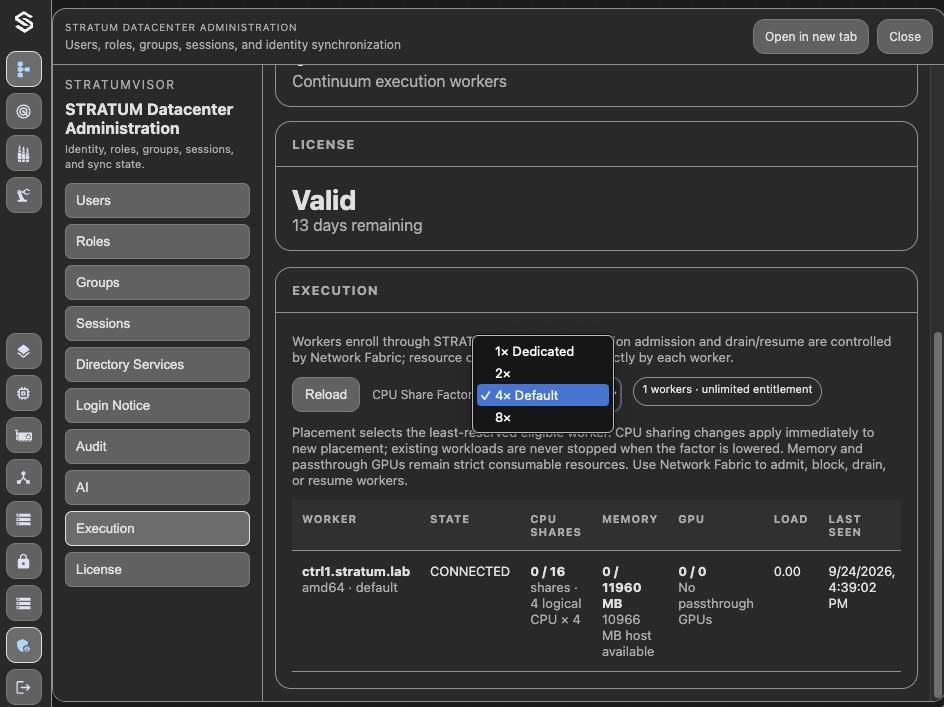This screenshot has height=707, width=944.
Task: Click Open in new tab button
Action: [810, 37]
